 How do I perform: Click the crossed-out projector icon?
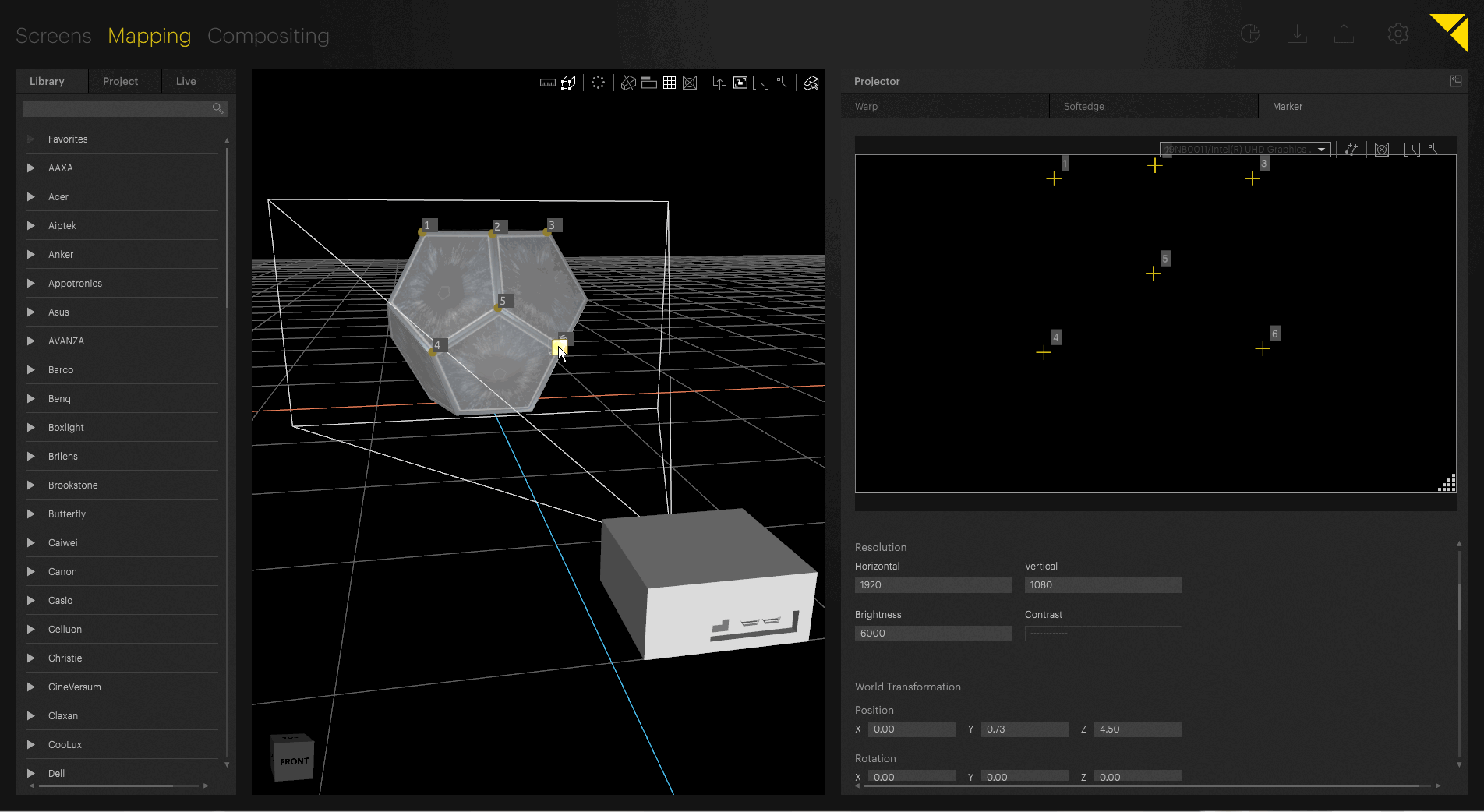coord(628,83)
